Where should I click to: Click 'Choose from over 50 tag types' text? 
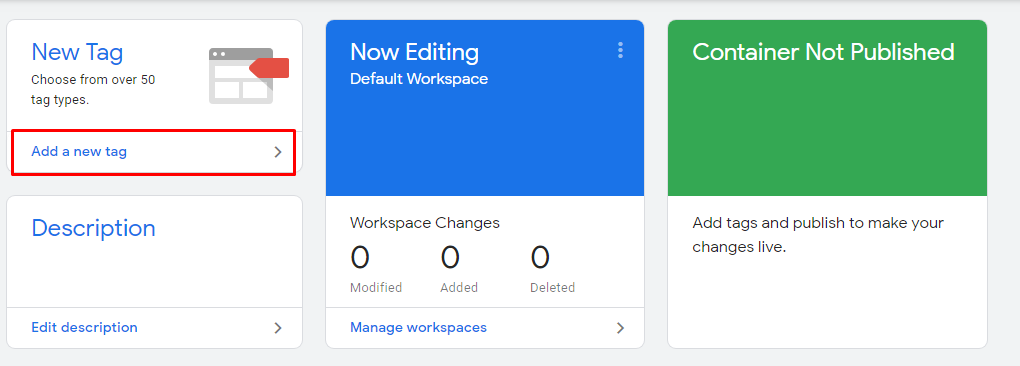[93, 90]
